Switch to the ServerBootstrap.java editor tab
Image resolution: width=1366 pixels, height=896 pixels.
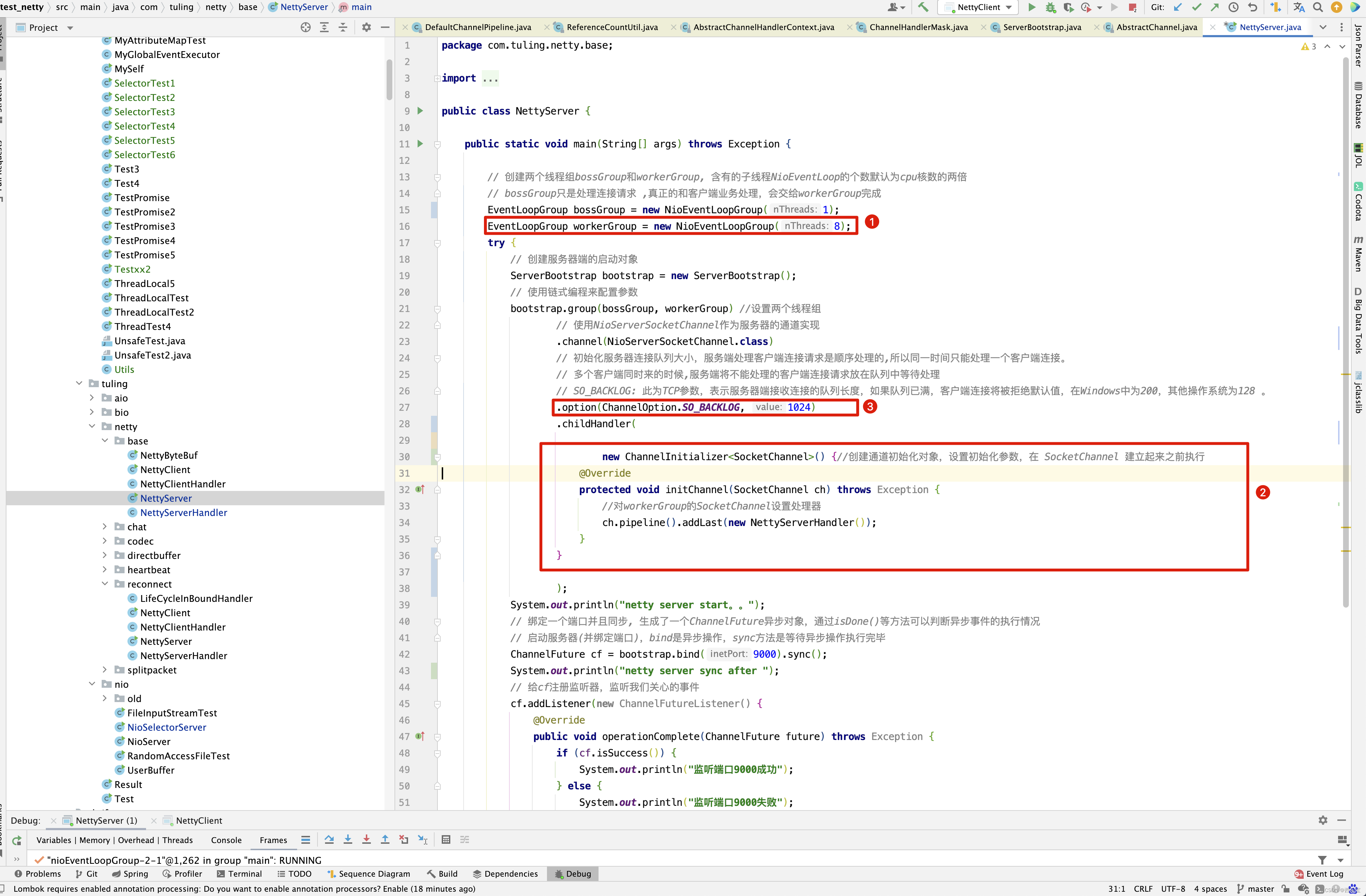click(x=1042, y=27)
